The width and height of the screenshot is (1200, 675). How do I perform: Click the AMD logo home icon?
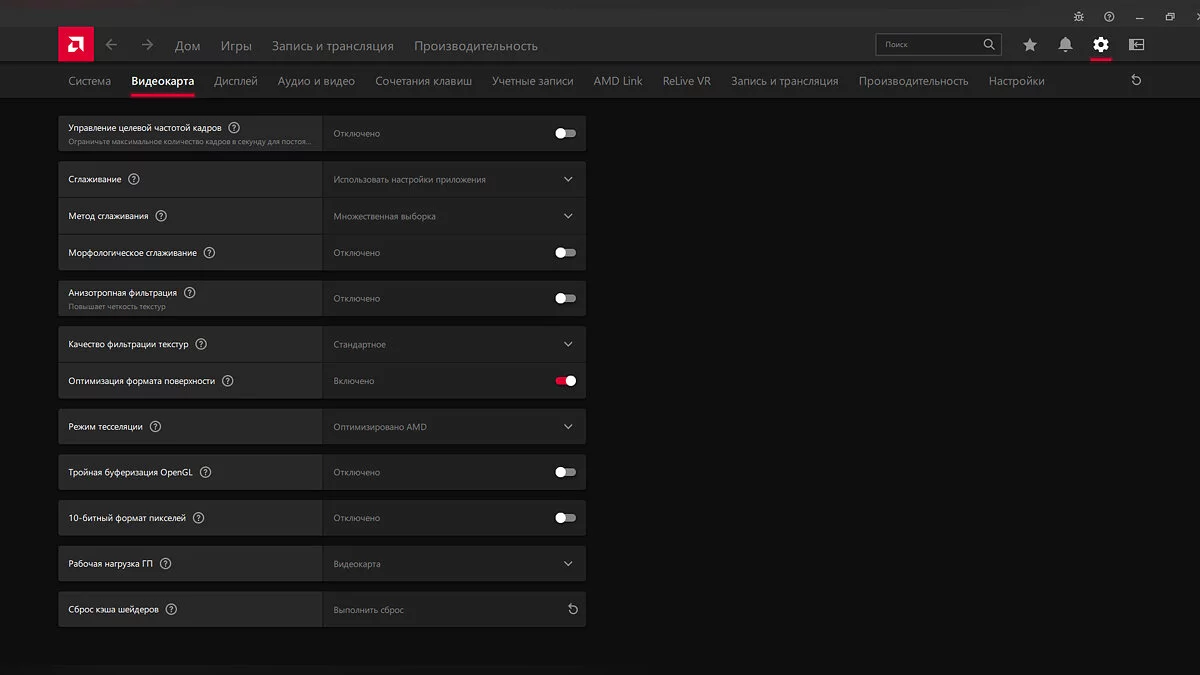76,45
